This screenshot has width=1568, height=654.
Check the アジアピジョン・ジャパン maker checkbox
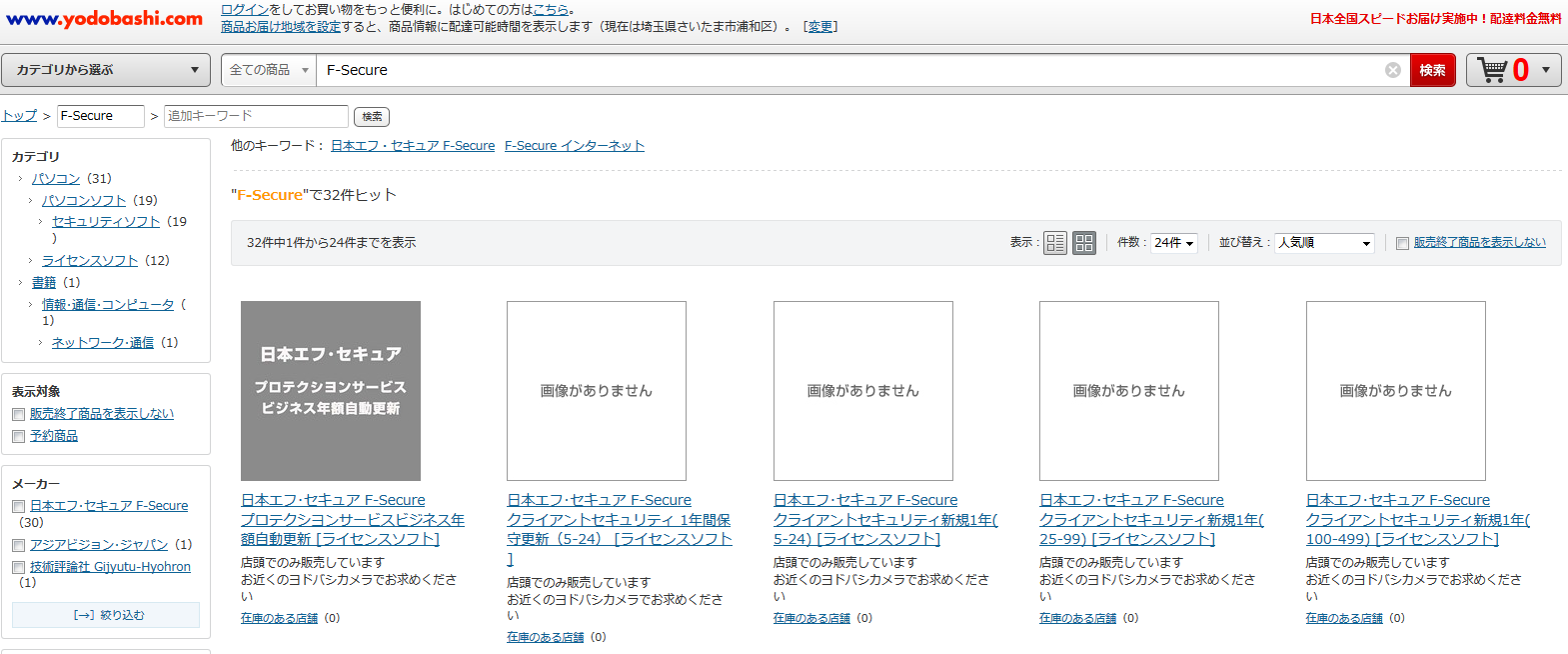[18, 546]
